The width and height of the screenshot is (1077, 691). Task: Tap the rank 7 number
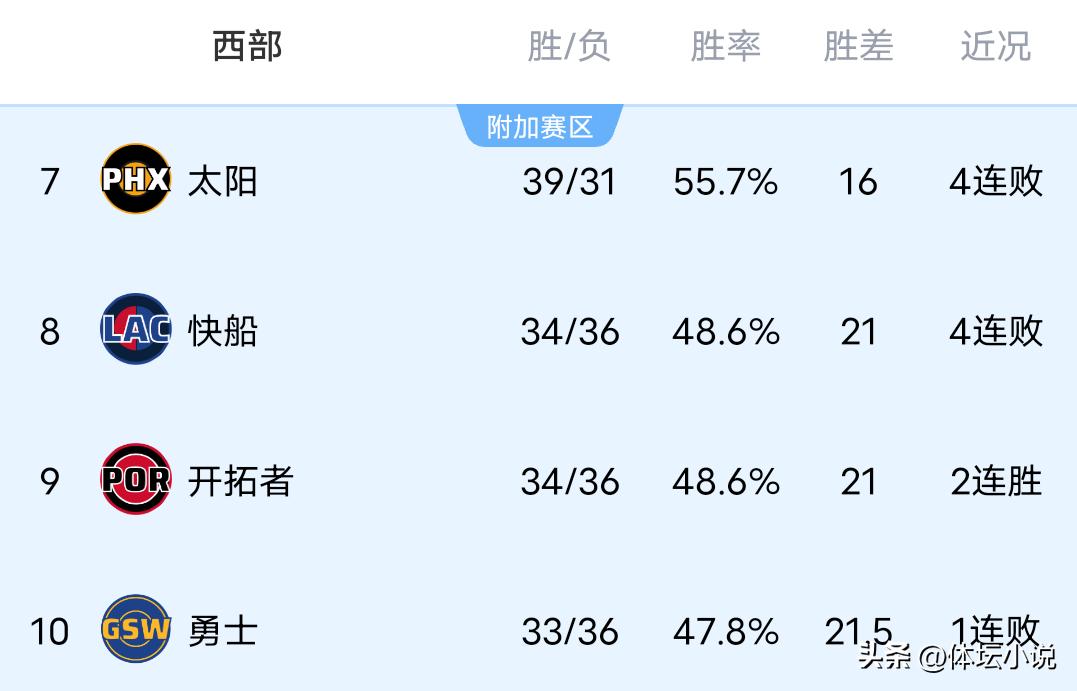pos(50,182)
